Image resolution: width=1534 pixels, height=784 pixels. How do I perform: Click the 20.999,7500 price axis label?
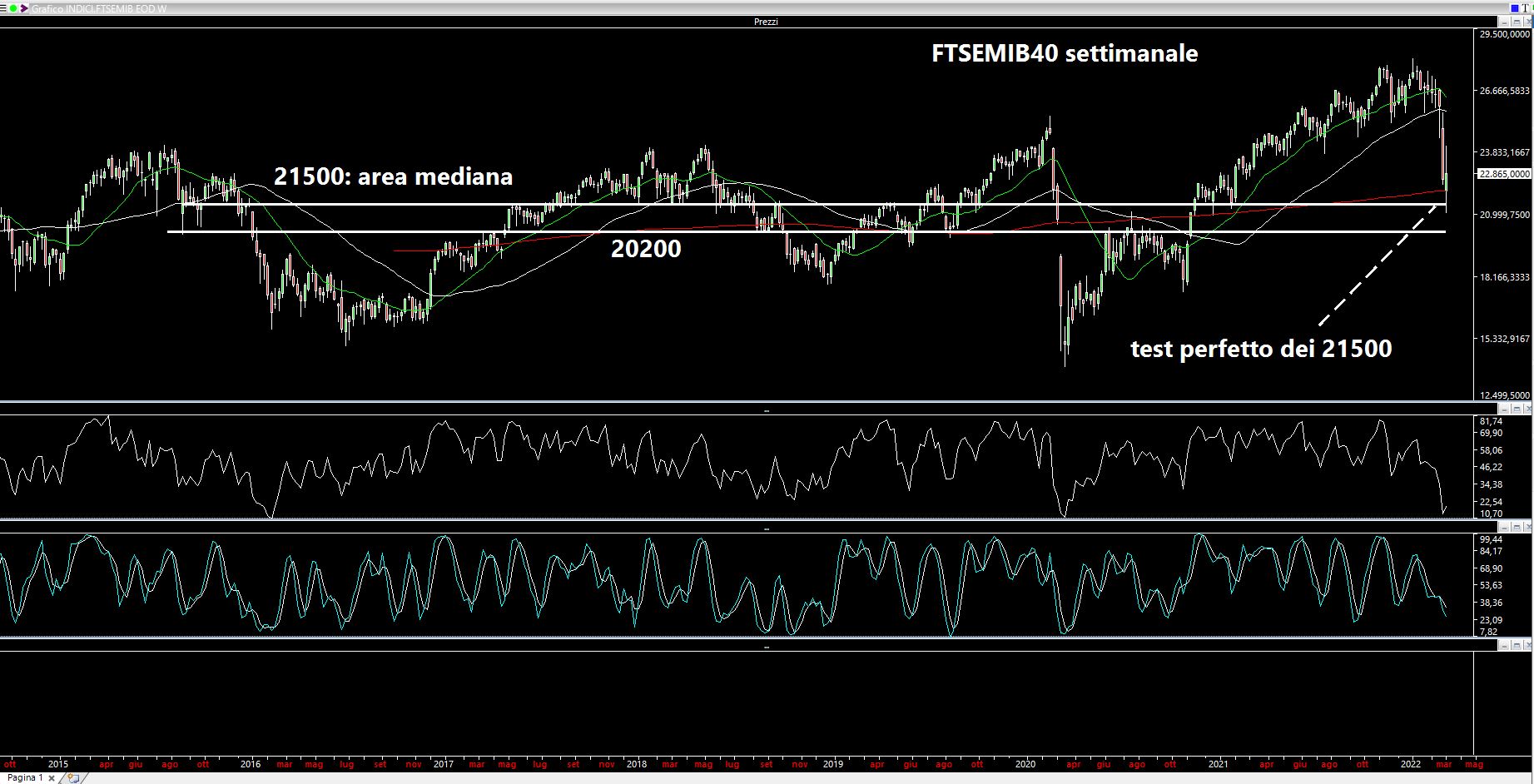click(1505, 215)
